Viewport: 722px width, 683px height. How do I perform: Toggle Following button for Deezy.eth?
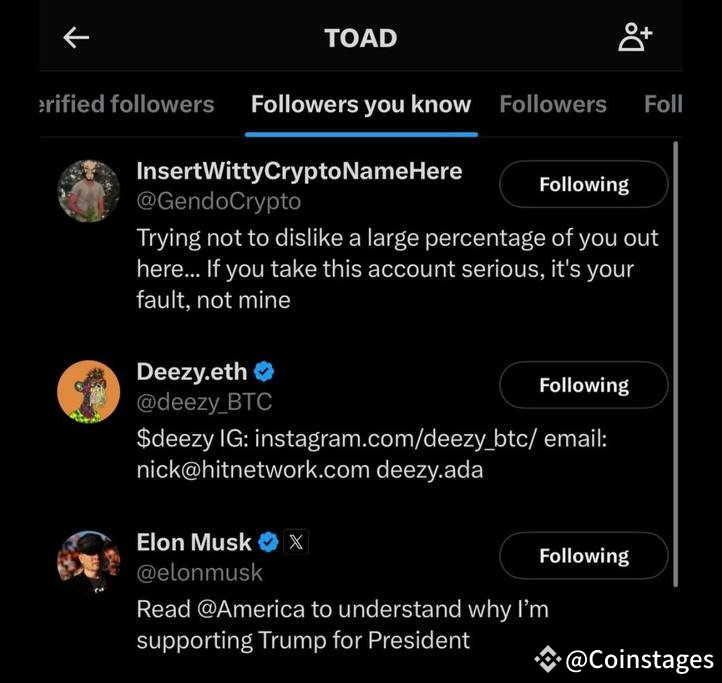[x=583, y=385]
